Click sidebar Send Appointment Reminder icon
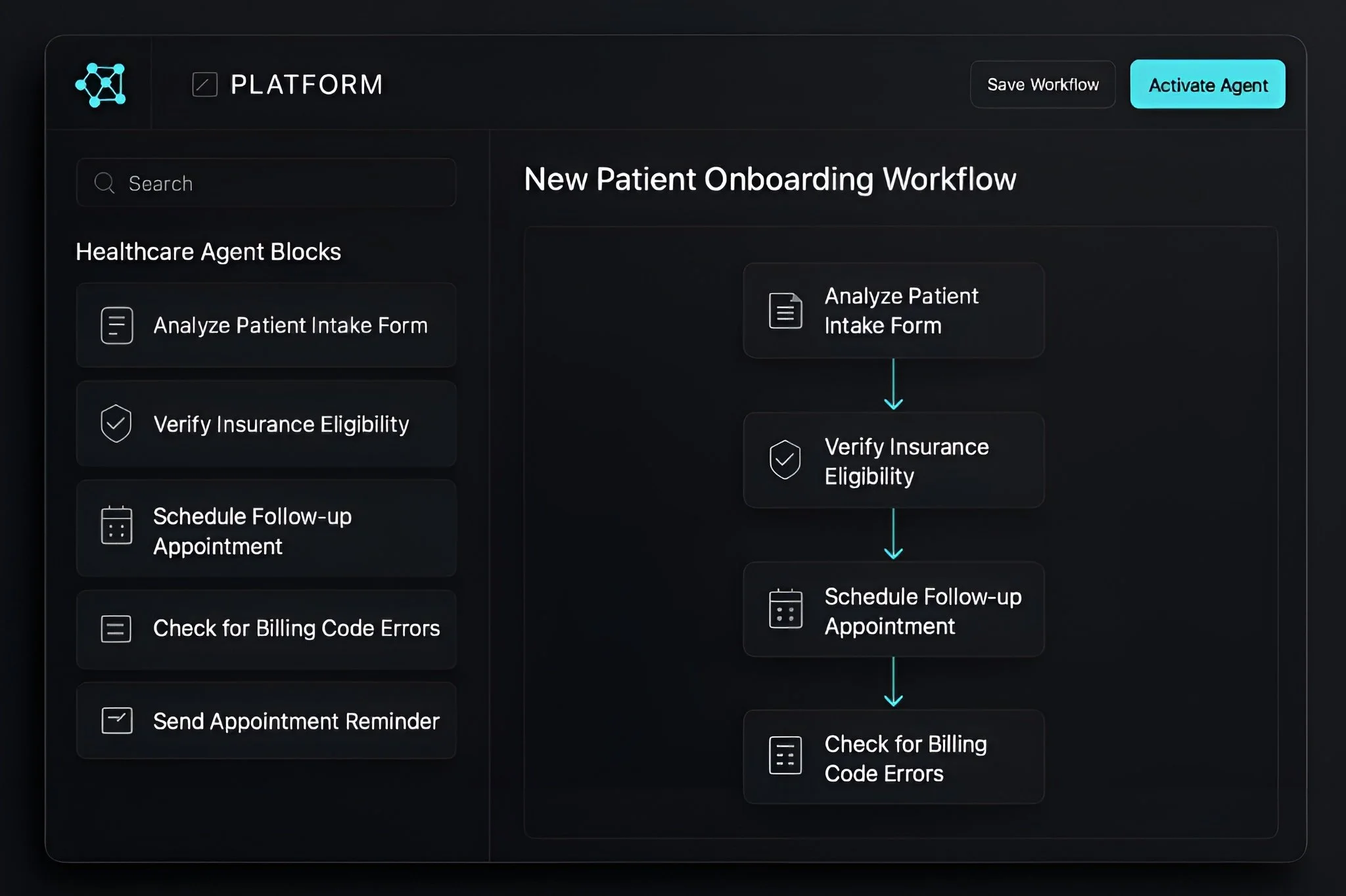The image size is (1346, 896). click(117, 721)
